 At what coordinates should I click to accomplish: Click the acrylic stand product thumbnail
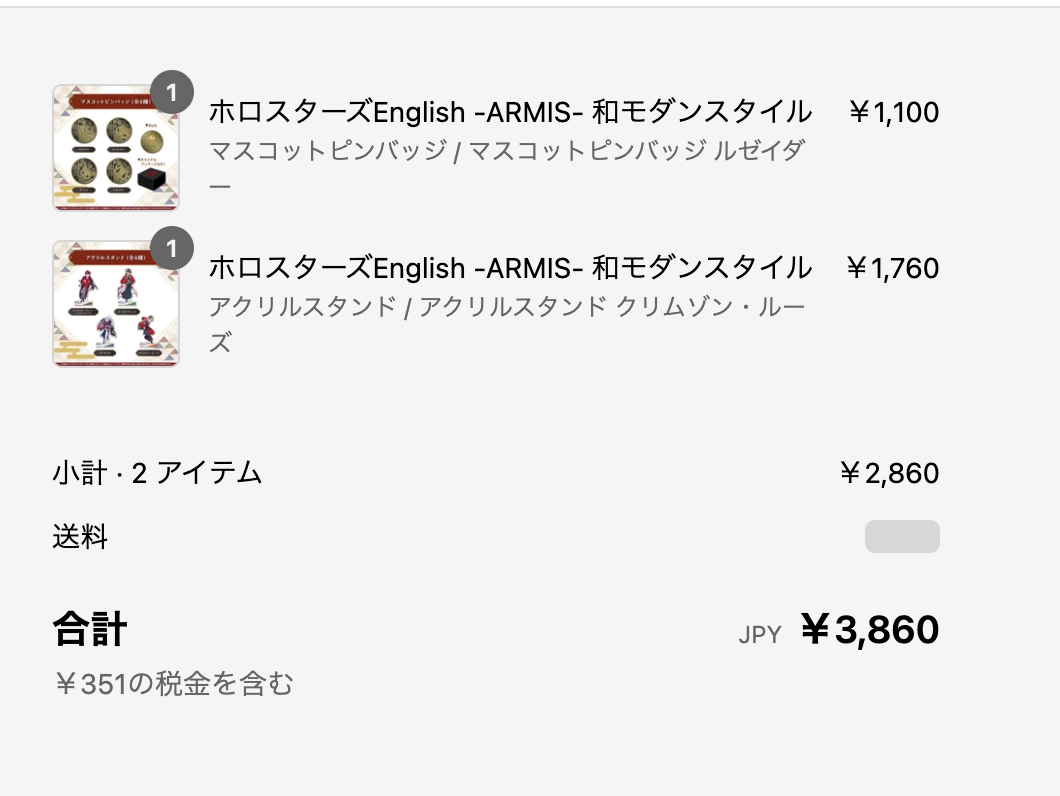pyautogui.click(x=116, y=304)
